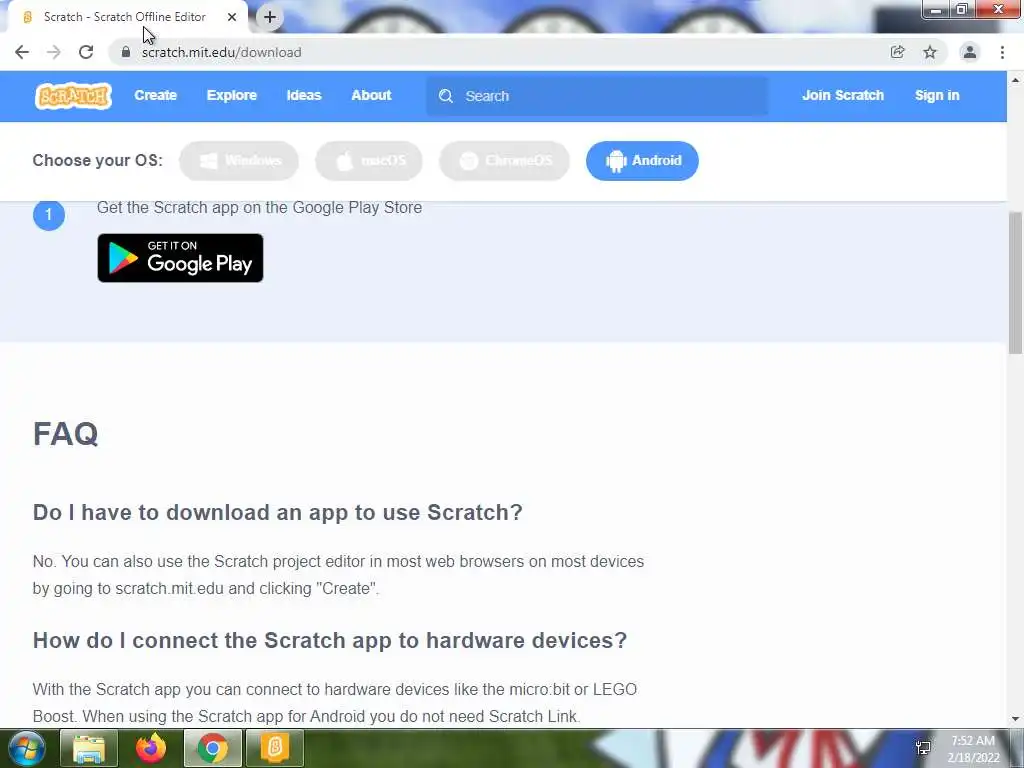The height and width of the screenshot is (768, 1024).
Task: Click the Scratch favicon on the browser tab
Action: click(27, 17)
